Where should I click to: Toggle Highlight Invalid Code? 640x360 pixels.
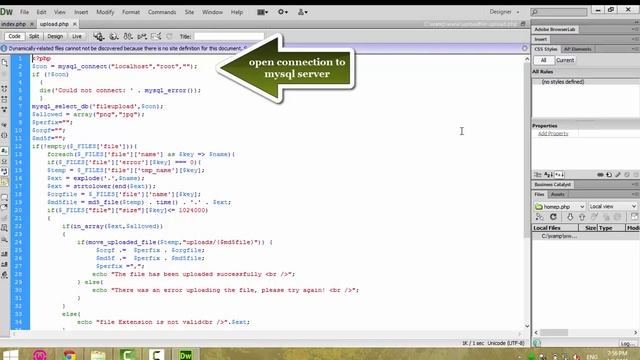(x=4, y=161)
